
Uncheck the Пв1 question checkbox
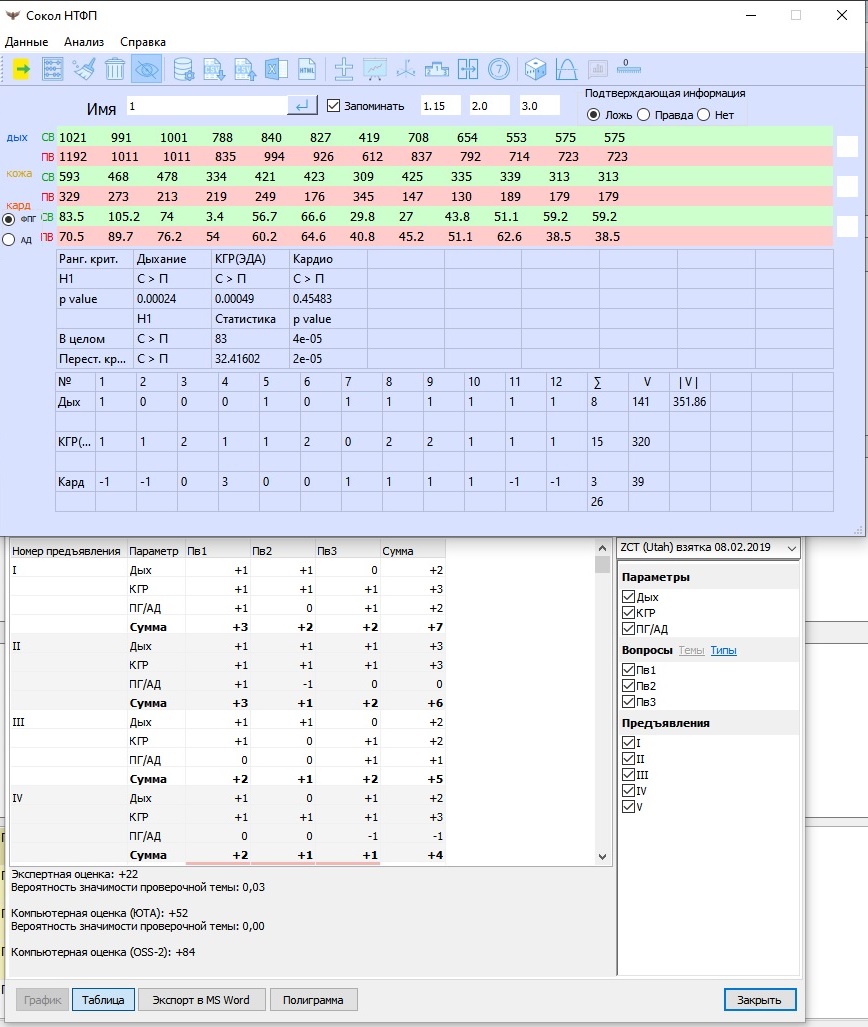[628, 669]
